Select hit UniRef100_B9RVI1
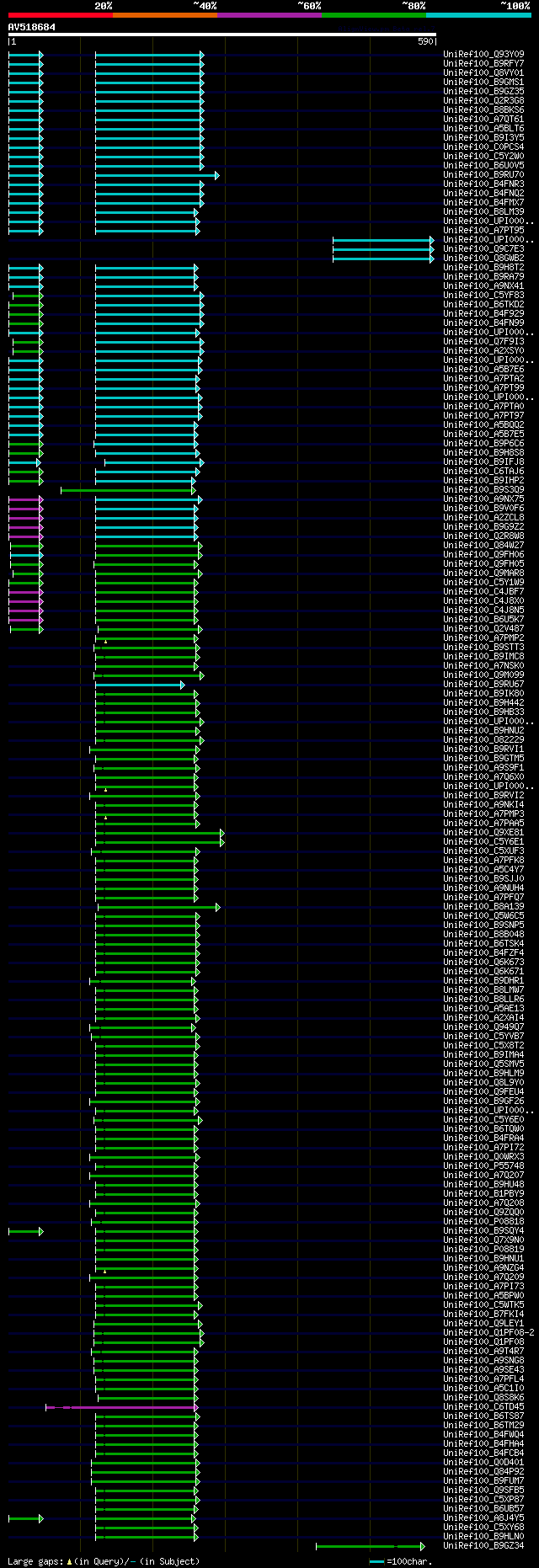The image size is (539, 1568). pos(483,749)
